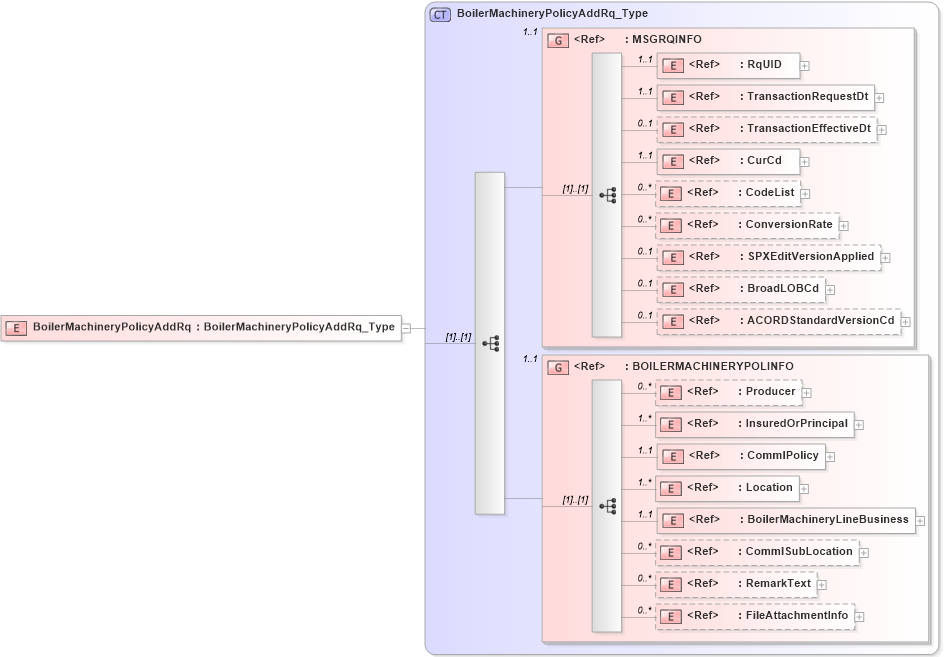944x657 pixels.
Task: Select the compositor icon next to the root element
Action: point(490,343)
